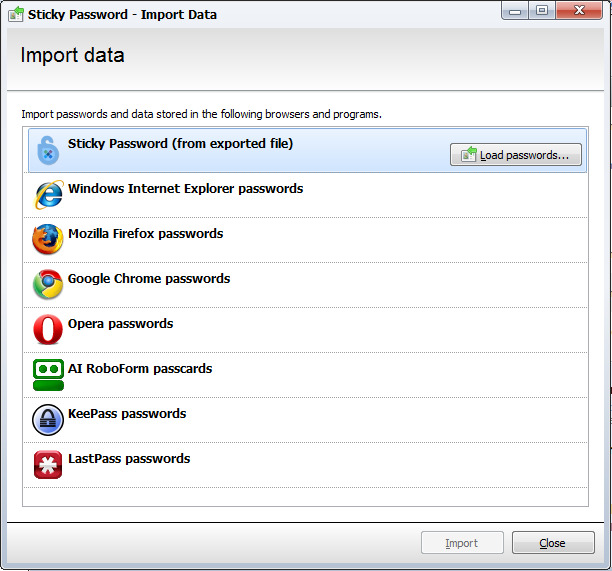Maximize the Import Data window
The width and height of the screenshot is (612, 571).
pos(542,11)
